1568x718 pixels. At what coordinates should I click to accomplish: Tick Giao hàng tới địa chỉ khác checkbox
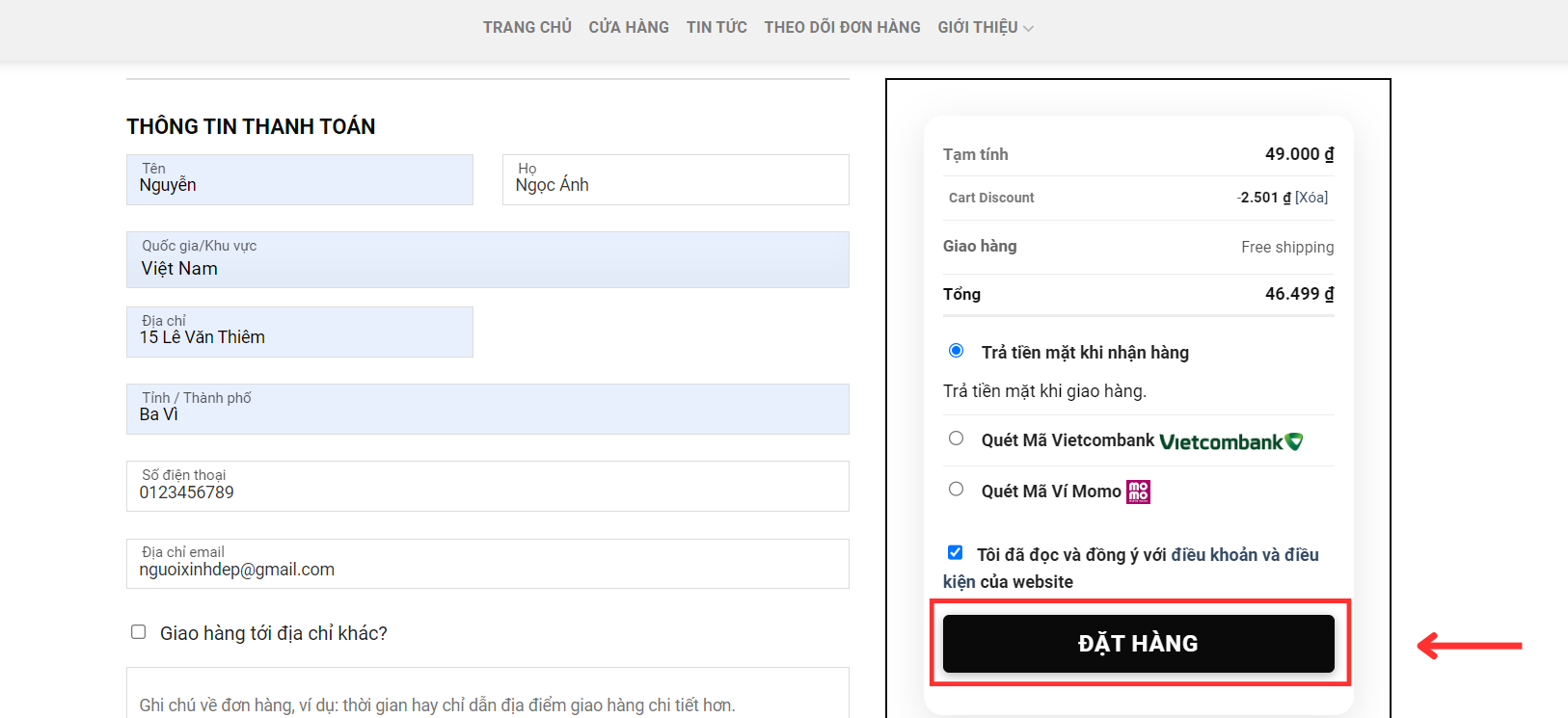139,632
